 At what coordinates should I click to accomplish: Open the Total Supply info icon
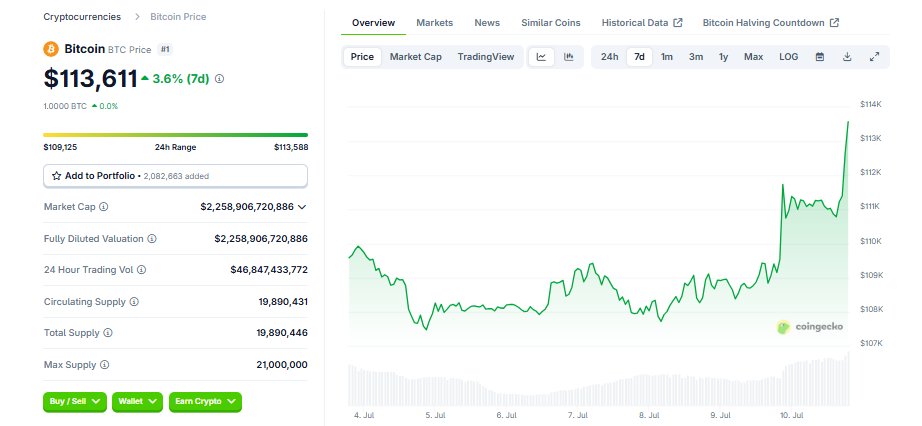pos(108,333)
